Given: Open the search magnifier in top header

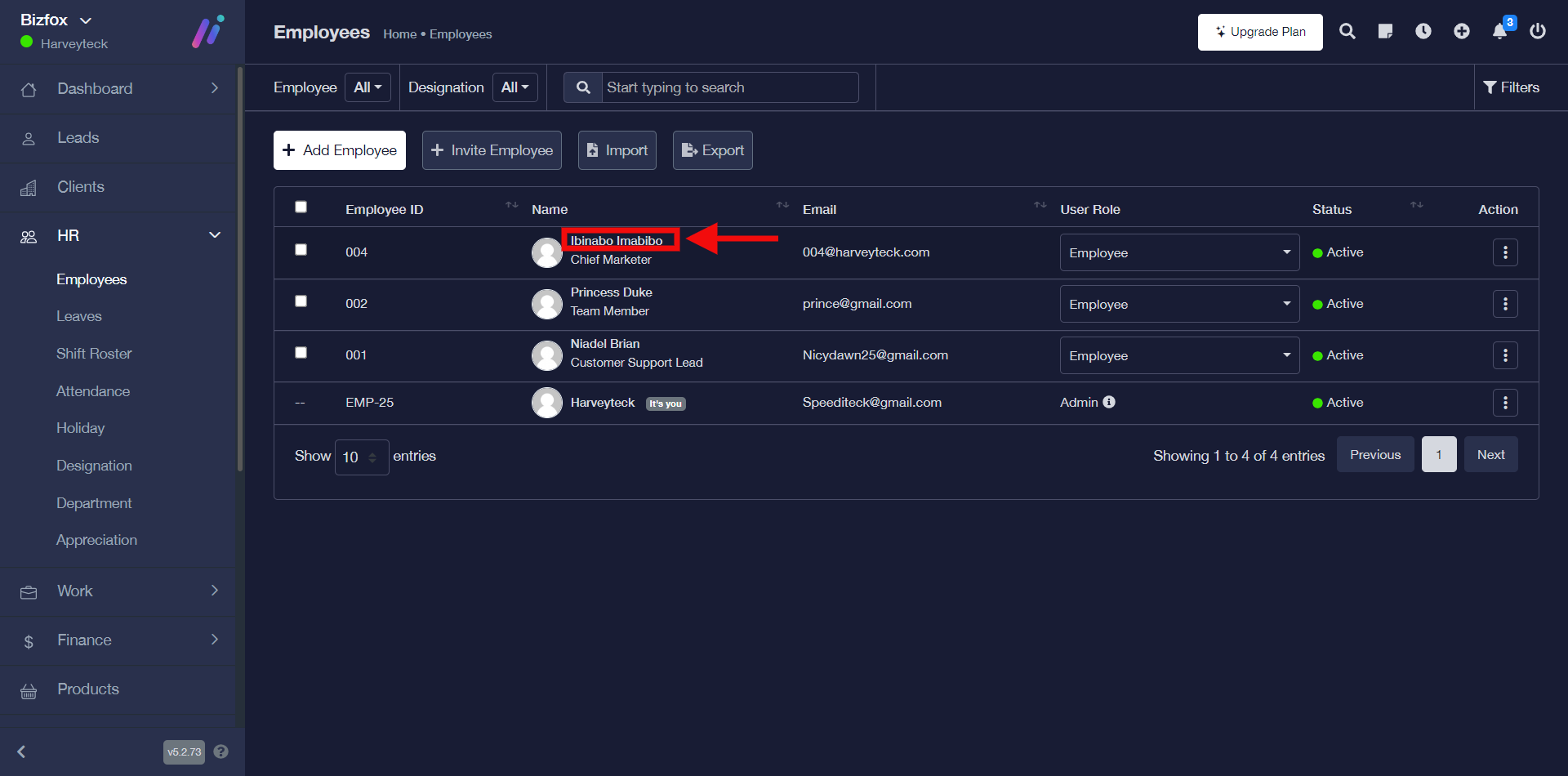Looking at the screenshot, I should click(1347, 32).
